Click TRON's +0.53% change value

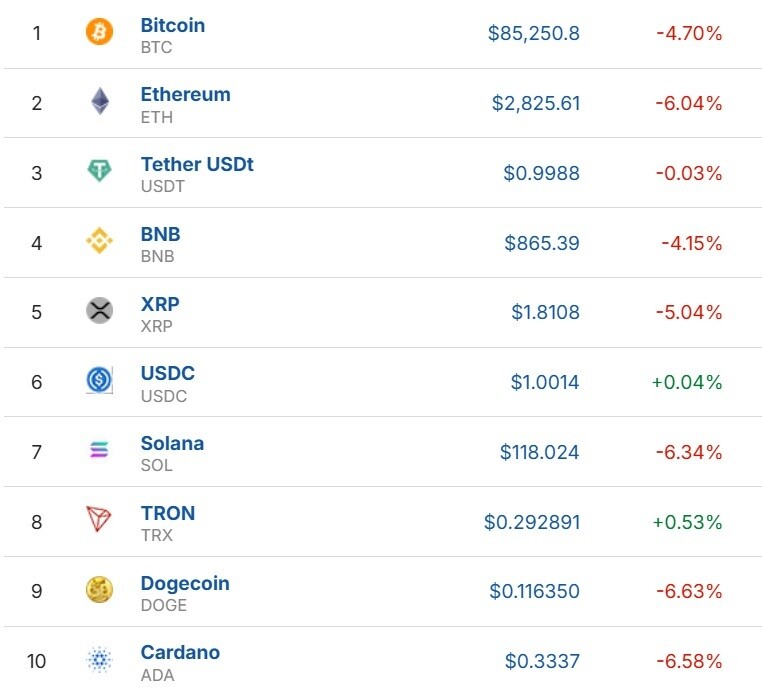pos(686,522)
